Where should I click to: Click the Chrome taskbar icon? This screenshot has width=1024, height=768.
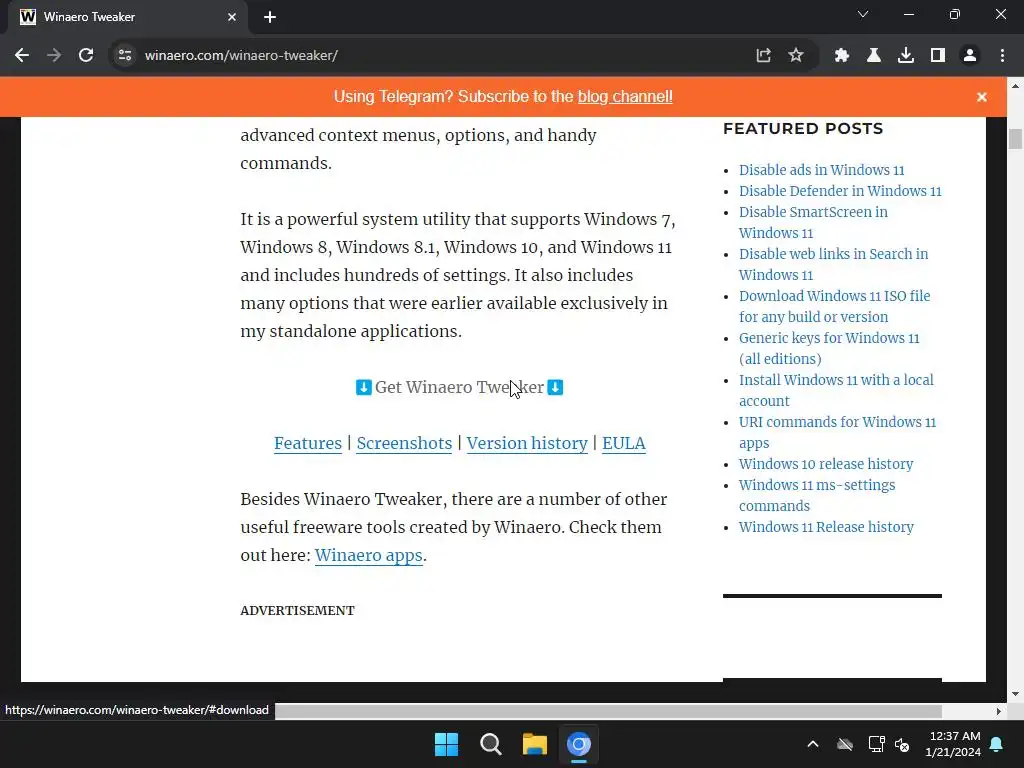579,744
